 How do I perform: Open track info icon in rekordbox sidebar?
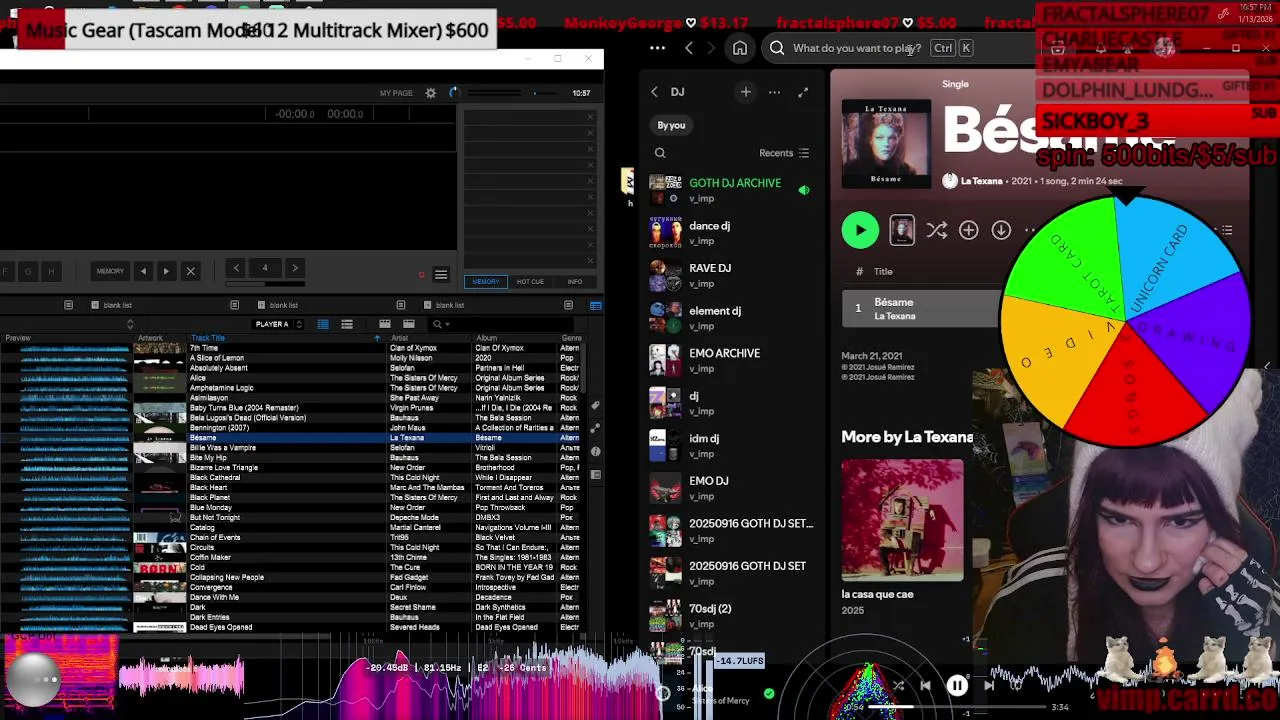[x=596, y=451]
